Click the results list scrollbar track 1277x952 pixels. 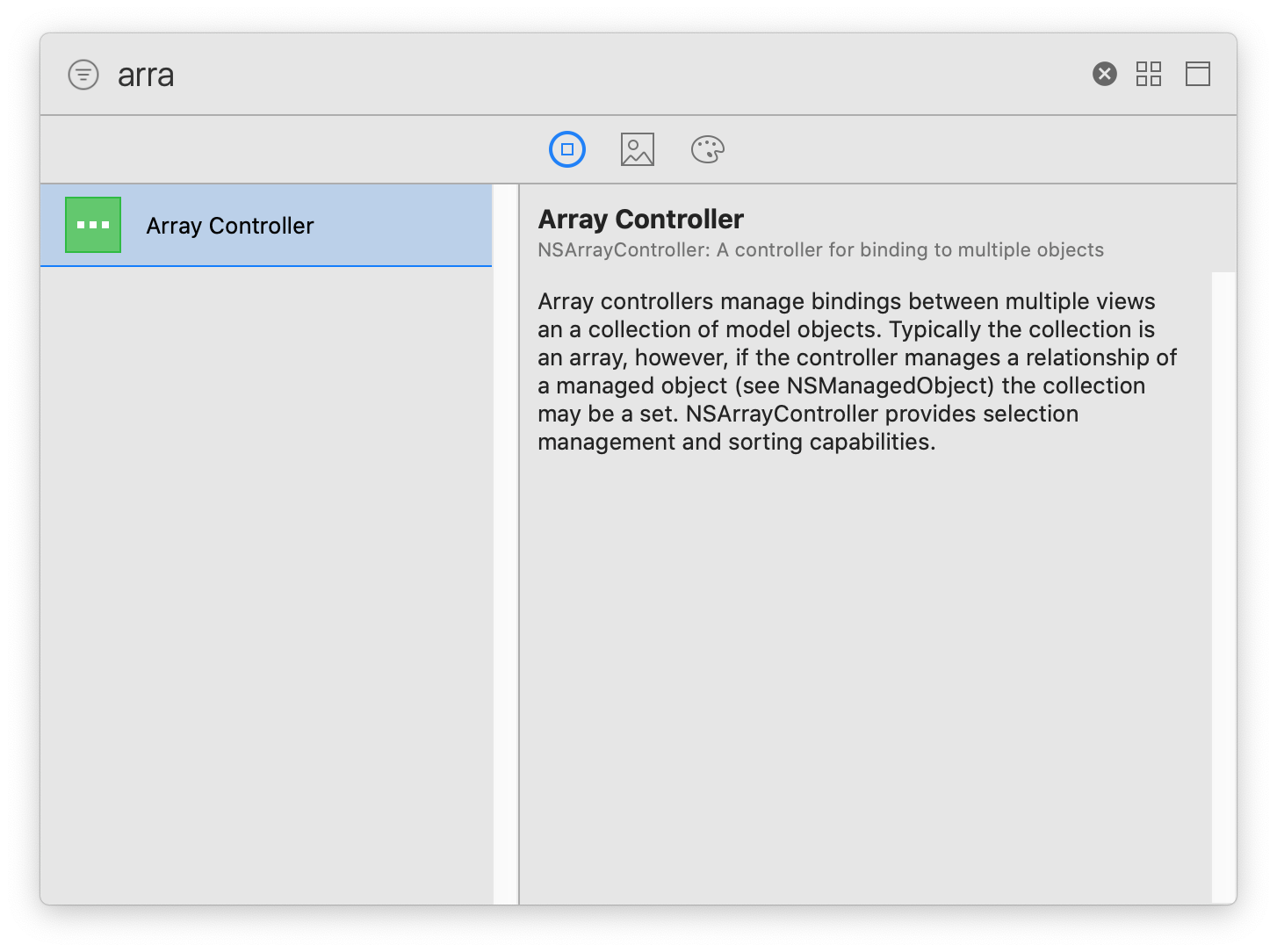tap(505, 544)
